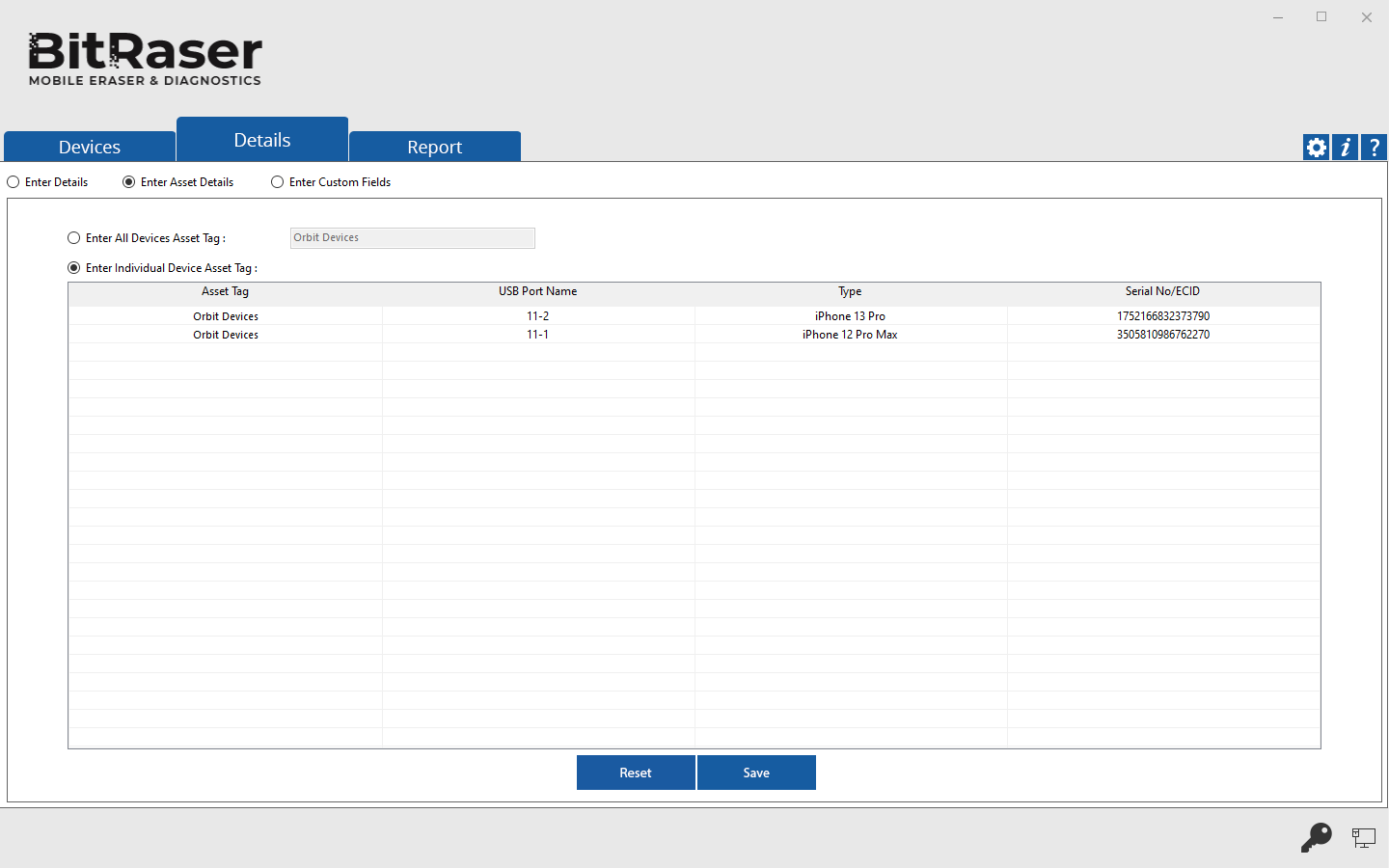
Task: Click the Serial No/ECID column header
Action: point(1163,291)
